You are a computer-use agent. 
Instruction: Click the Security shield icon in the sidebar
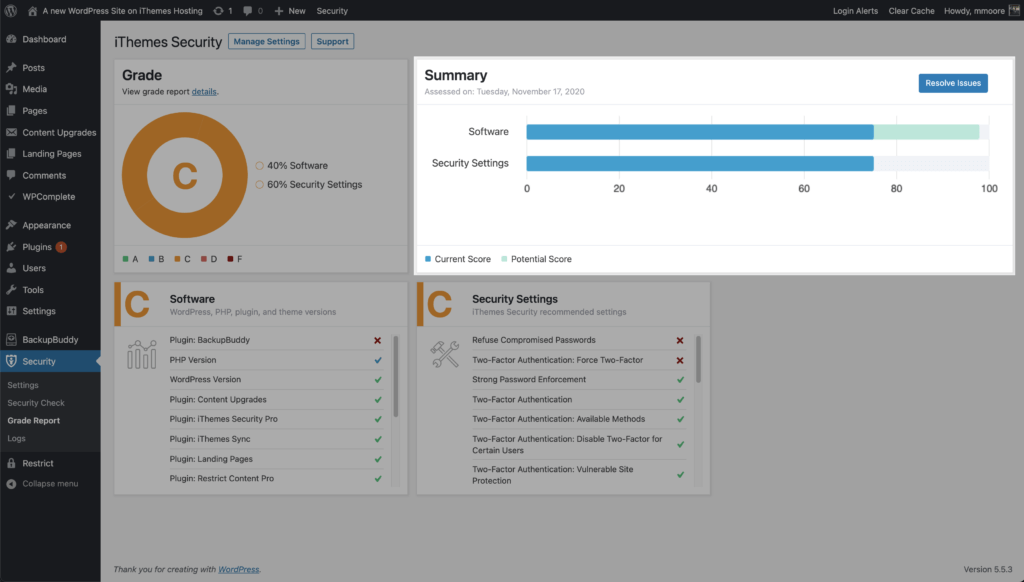click(11, 361)
